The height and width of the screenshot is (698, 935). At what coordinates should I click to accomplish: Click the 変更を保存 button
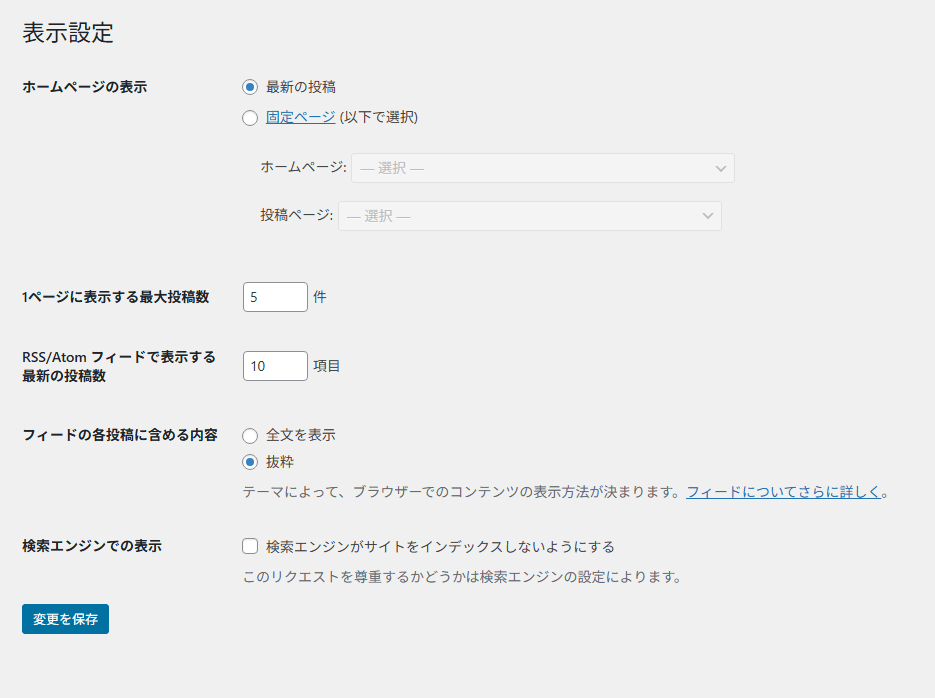65,619
